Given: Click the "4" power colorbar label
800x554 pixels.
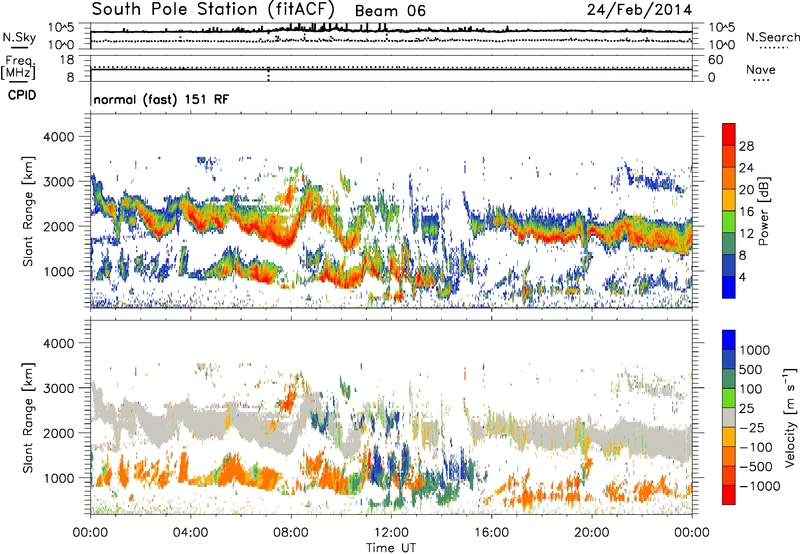Looking at the screenshot, I should pyautogui.click(x=742, y=277).
